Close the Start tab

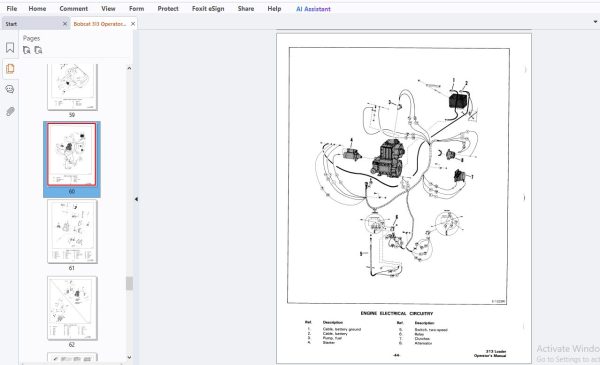(65, 24)
